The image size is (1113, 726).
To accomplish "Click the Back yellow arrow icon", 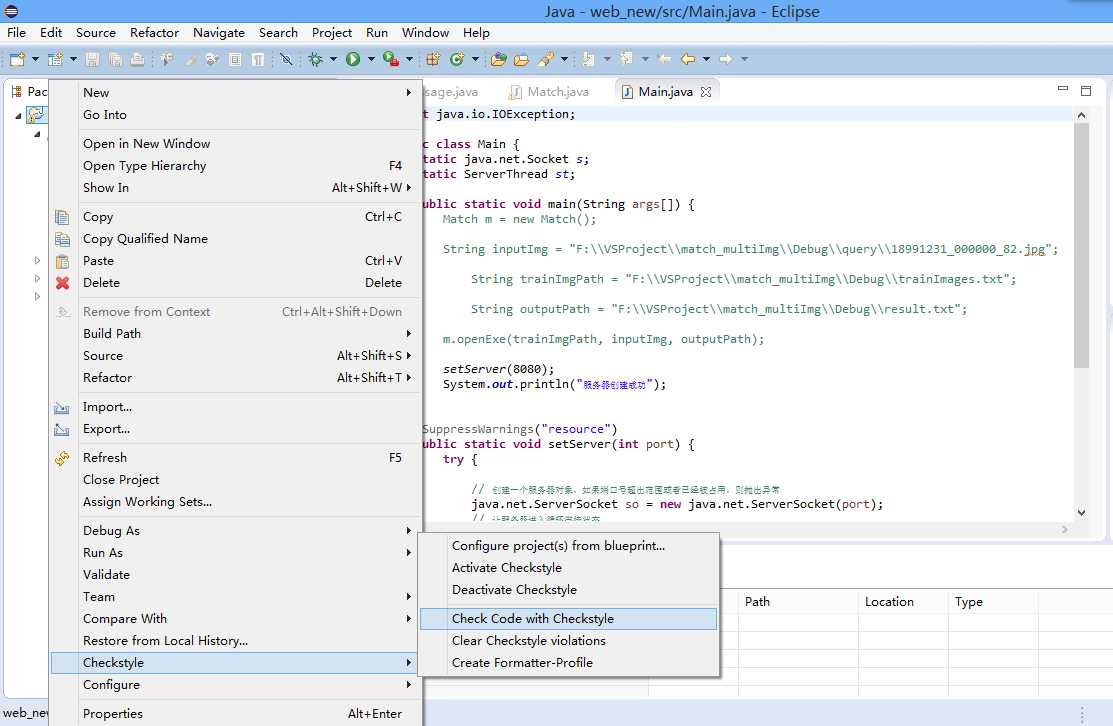I will click(x=688, y=60).
